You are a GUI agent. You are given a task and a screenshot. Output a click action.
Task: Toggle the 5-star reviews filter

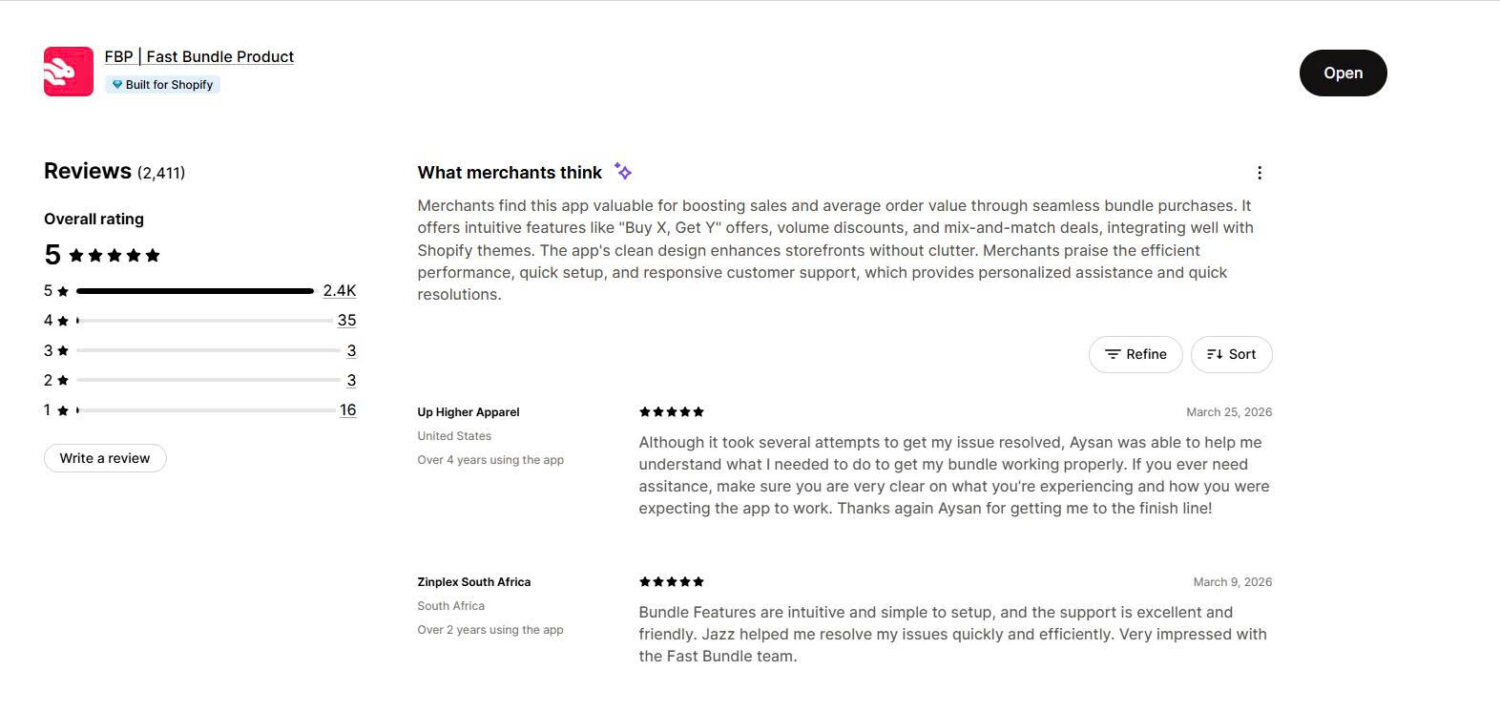(340, 290)
